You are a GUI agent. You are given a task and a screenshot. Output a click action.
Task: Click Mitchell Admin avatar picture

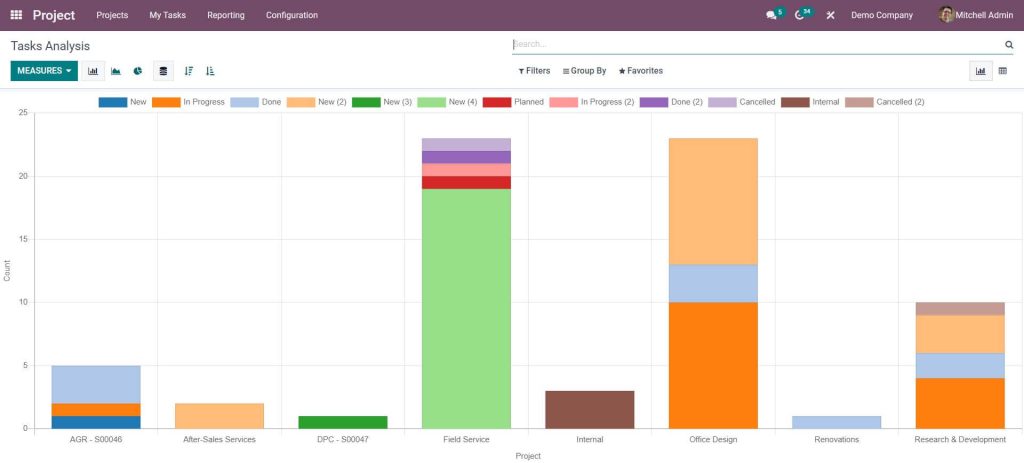tap(946, 14)
